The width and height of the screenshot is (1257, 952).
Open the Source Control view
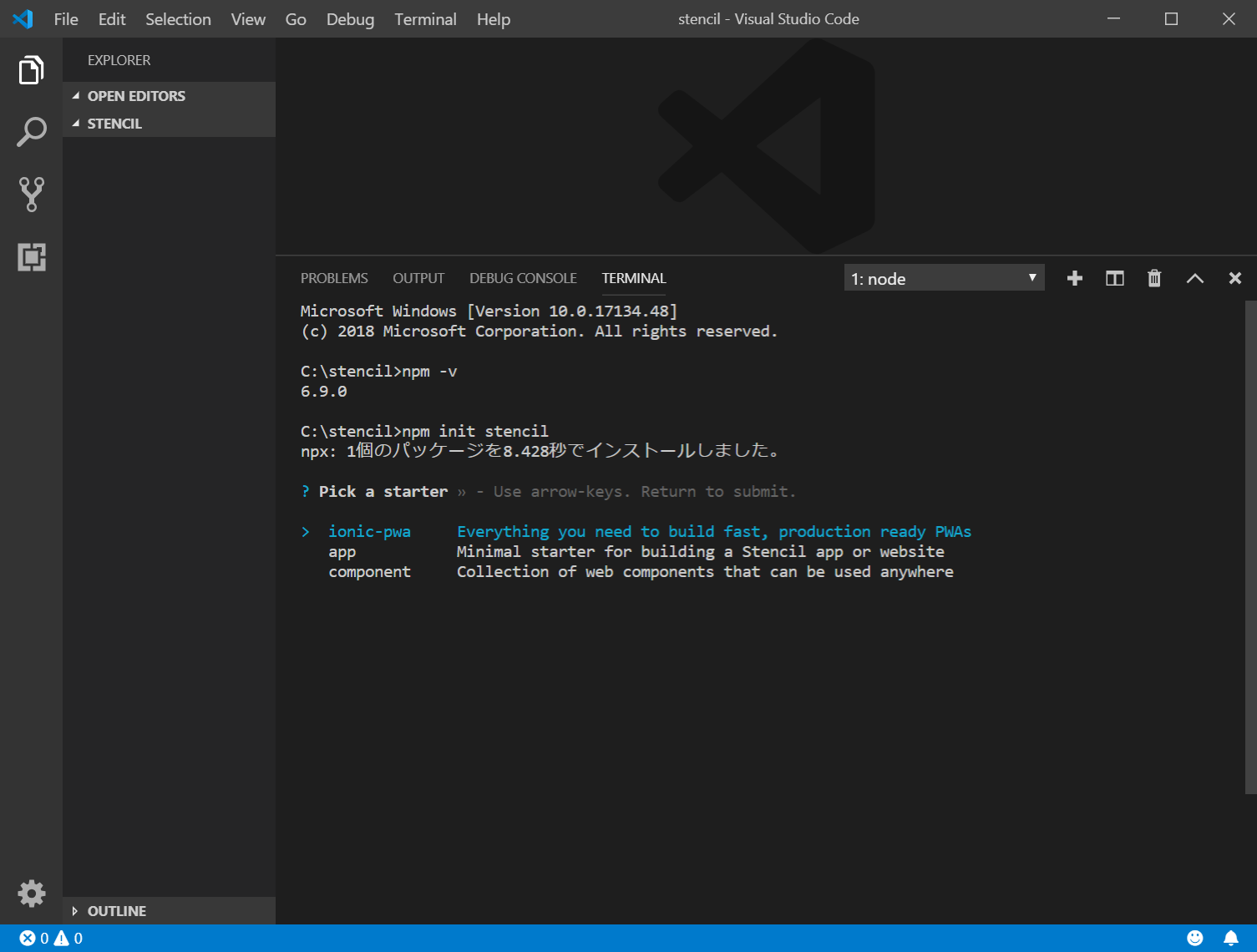click(31, 194)
